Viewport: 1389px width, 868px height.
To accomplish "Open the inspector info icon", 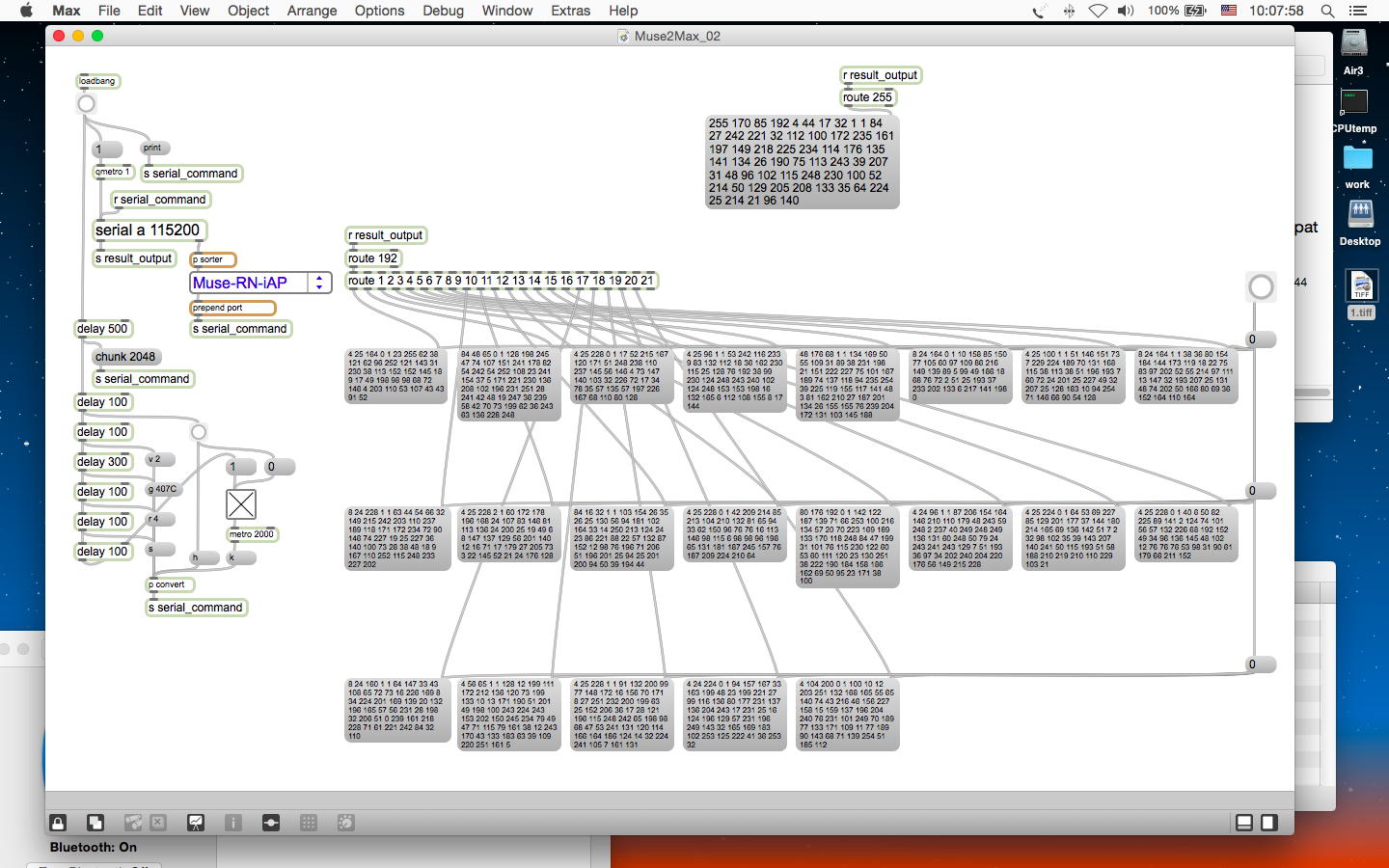I will [233, 823].
